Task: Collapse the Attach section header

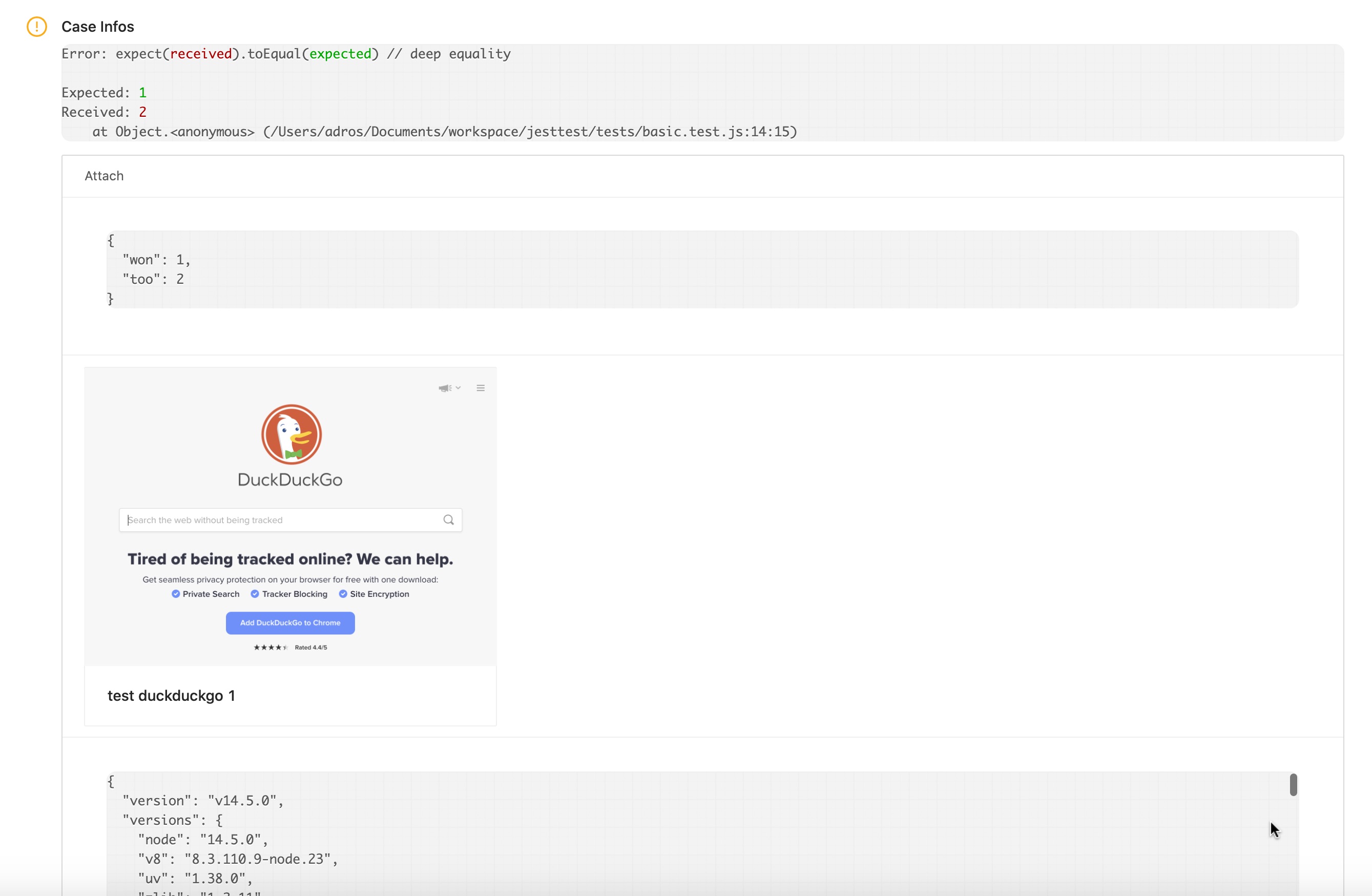Action: point(105,176)
